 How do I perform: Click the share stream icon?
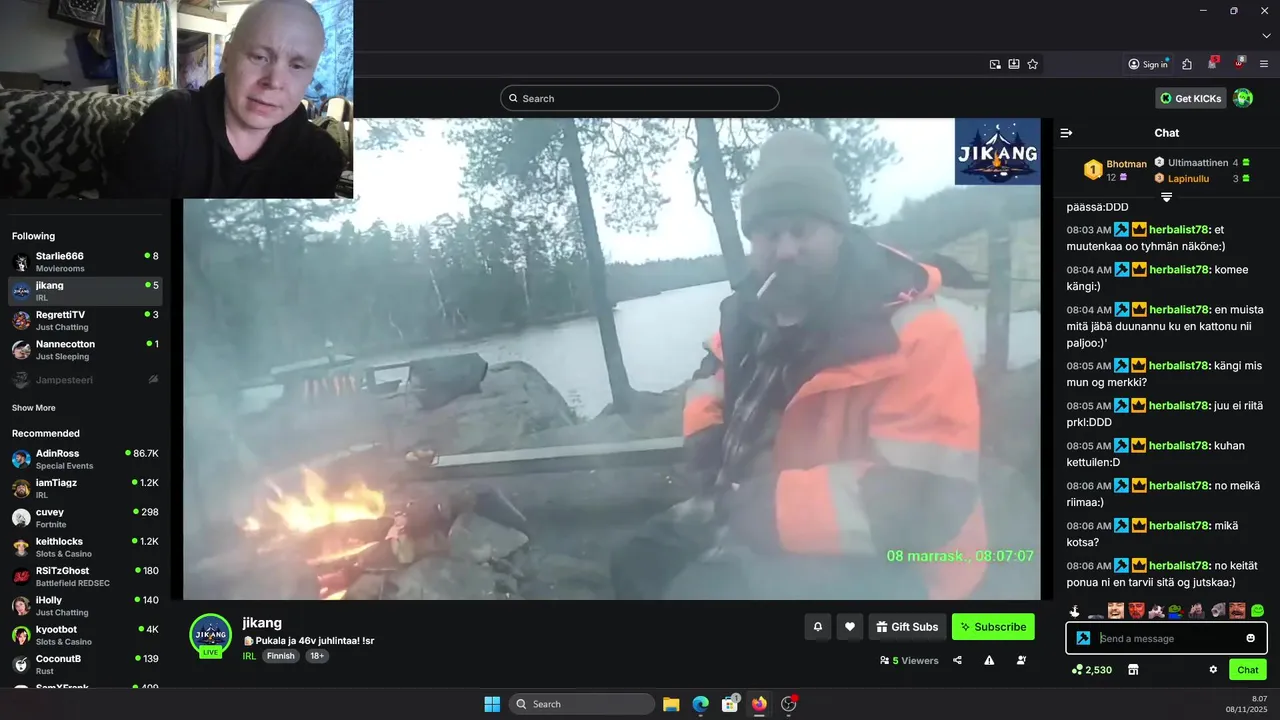coord(958,660)
